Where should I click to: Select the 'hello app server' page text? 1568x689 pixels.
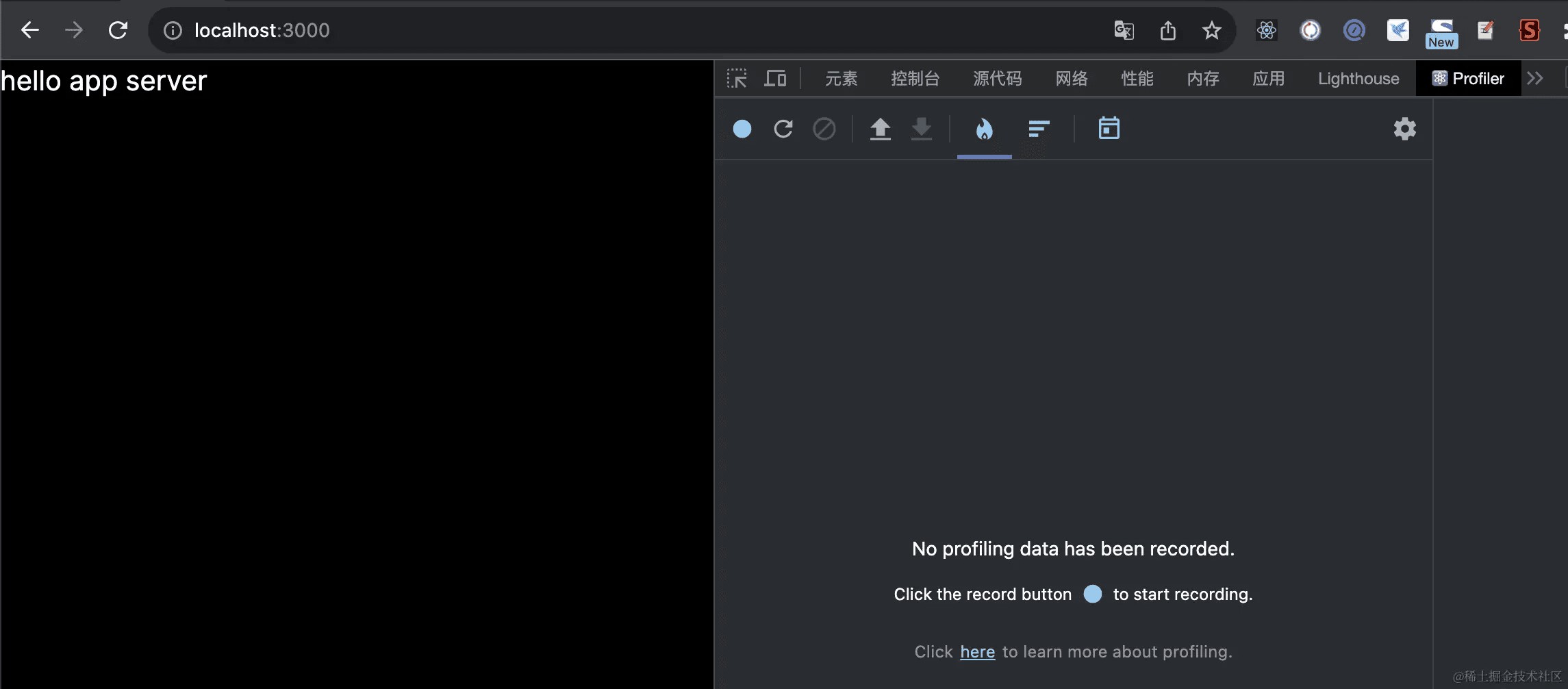[104, 81]
